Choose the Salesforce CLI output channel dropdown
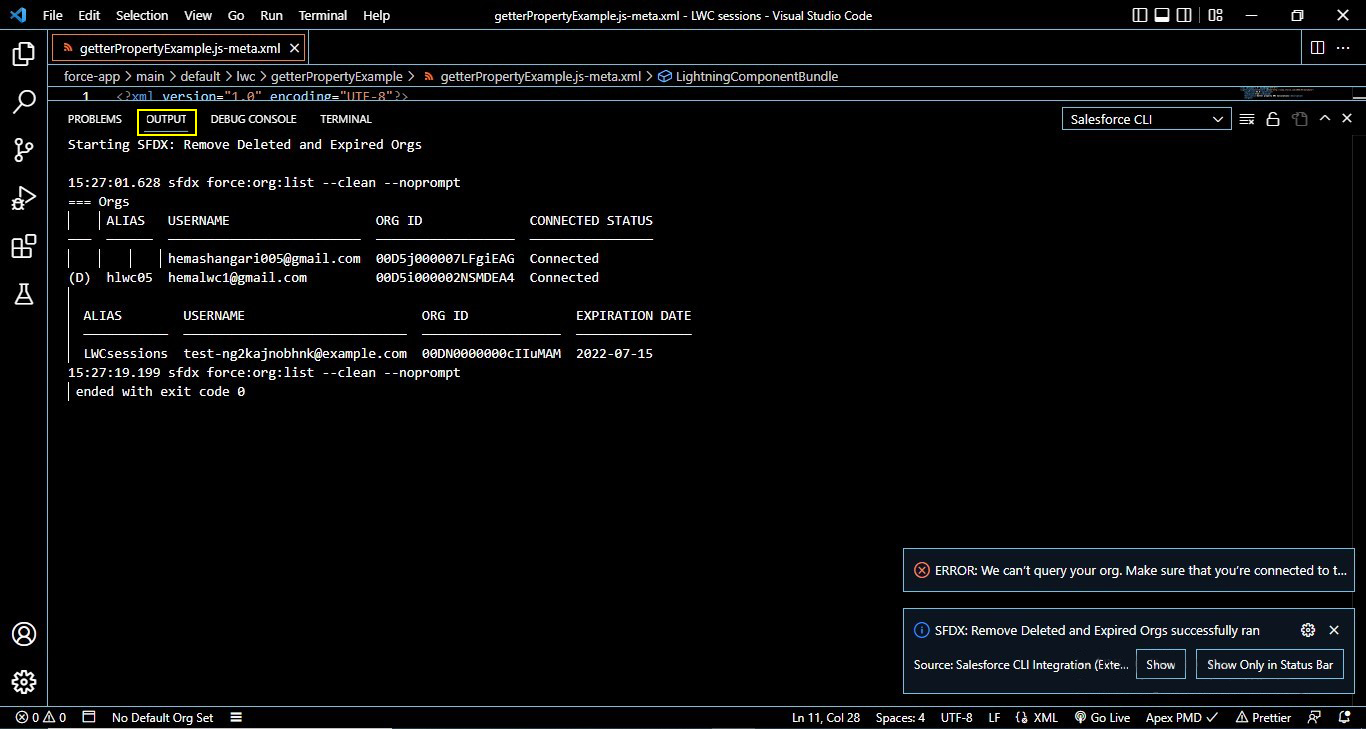This screenshot has height=729, width=1366. click(1147, 119)
